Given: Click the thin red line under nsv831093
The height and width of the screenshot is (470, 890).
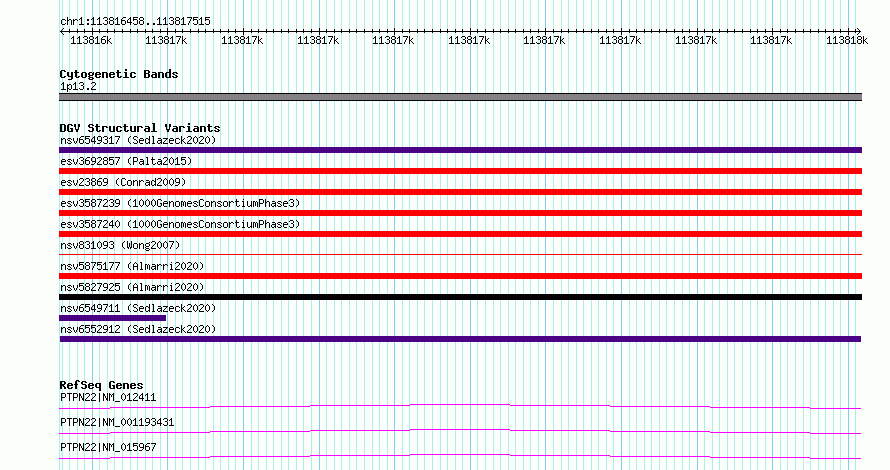Looking at the screenshot, I should click(460, 254).
